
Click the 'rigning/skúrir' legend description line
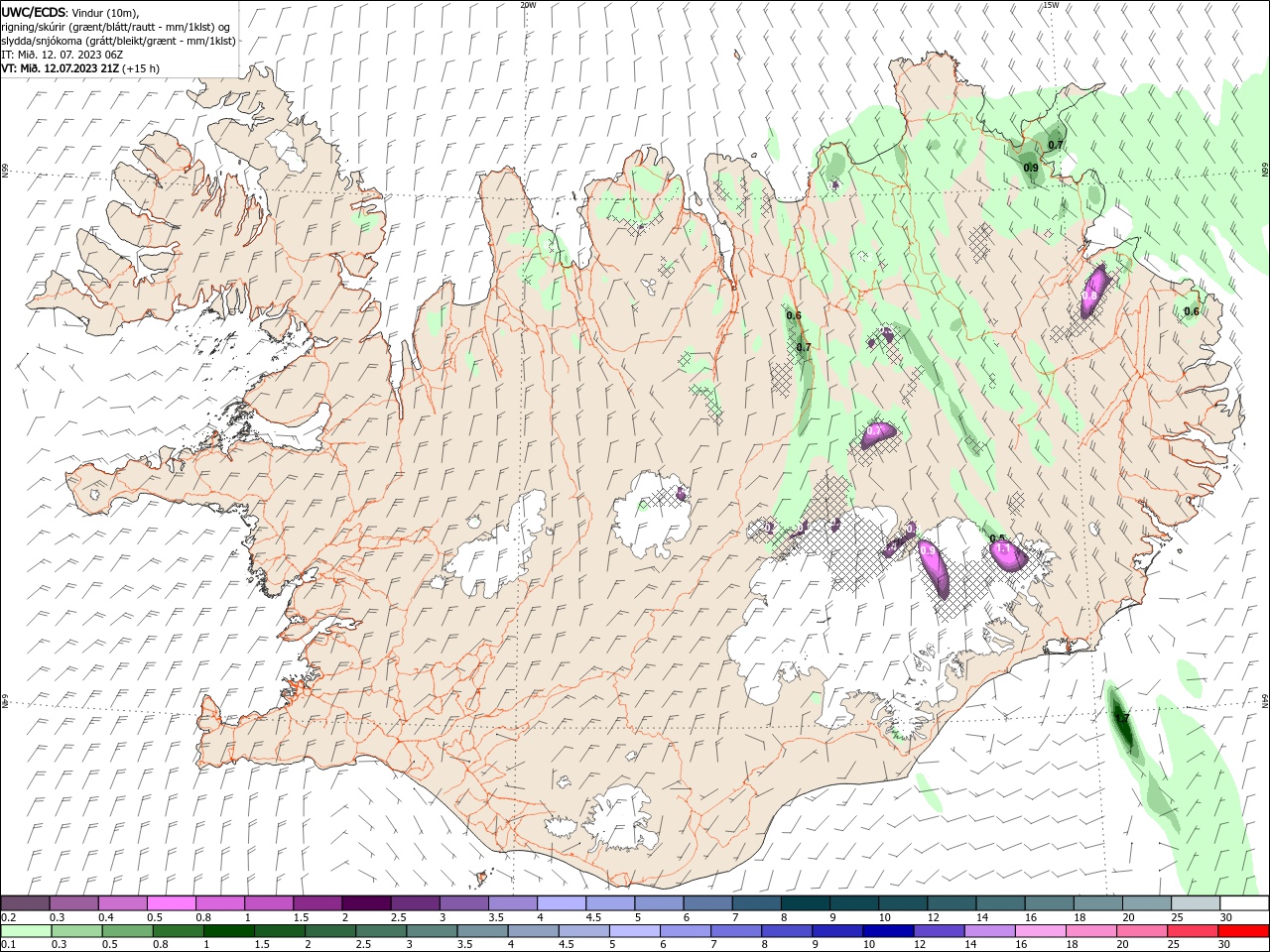[x=116, y=27]
